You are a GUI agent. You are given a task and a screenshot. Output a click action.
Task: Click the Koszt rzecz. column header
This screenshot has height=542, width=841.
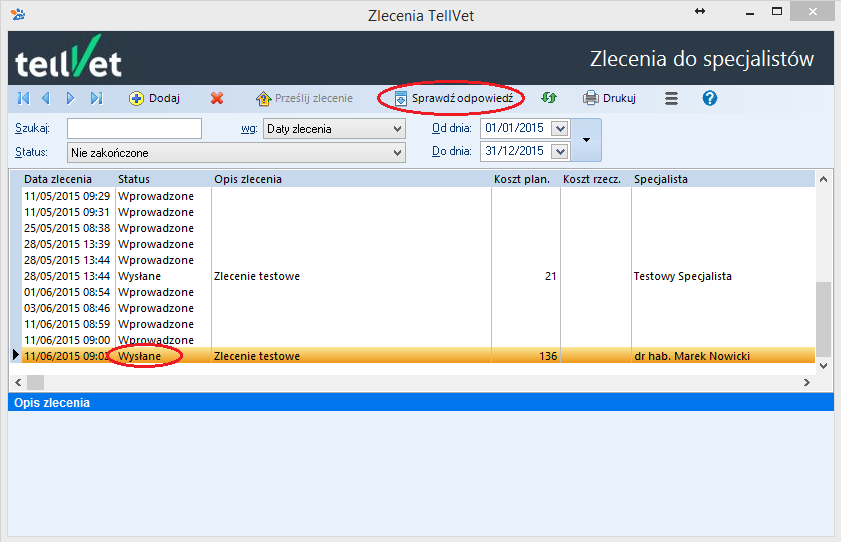(592, 179)
